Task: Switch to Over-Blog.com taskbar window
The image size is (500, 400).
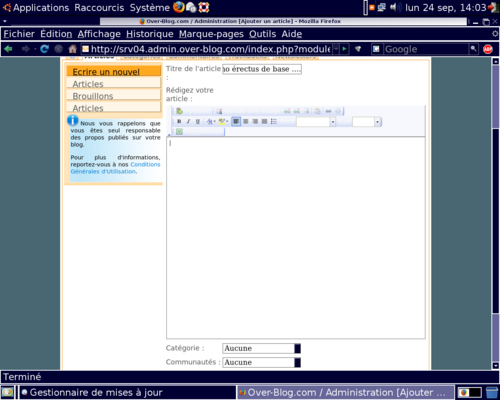Action: tap(345, 392)
